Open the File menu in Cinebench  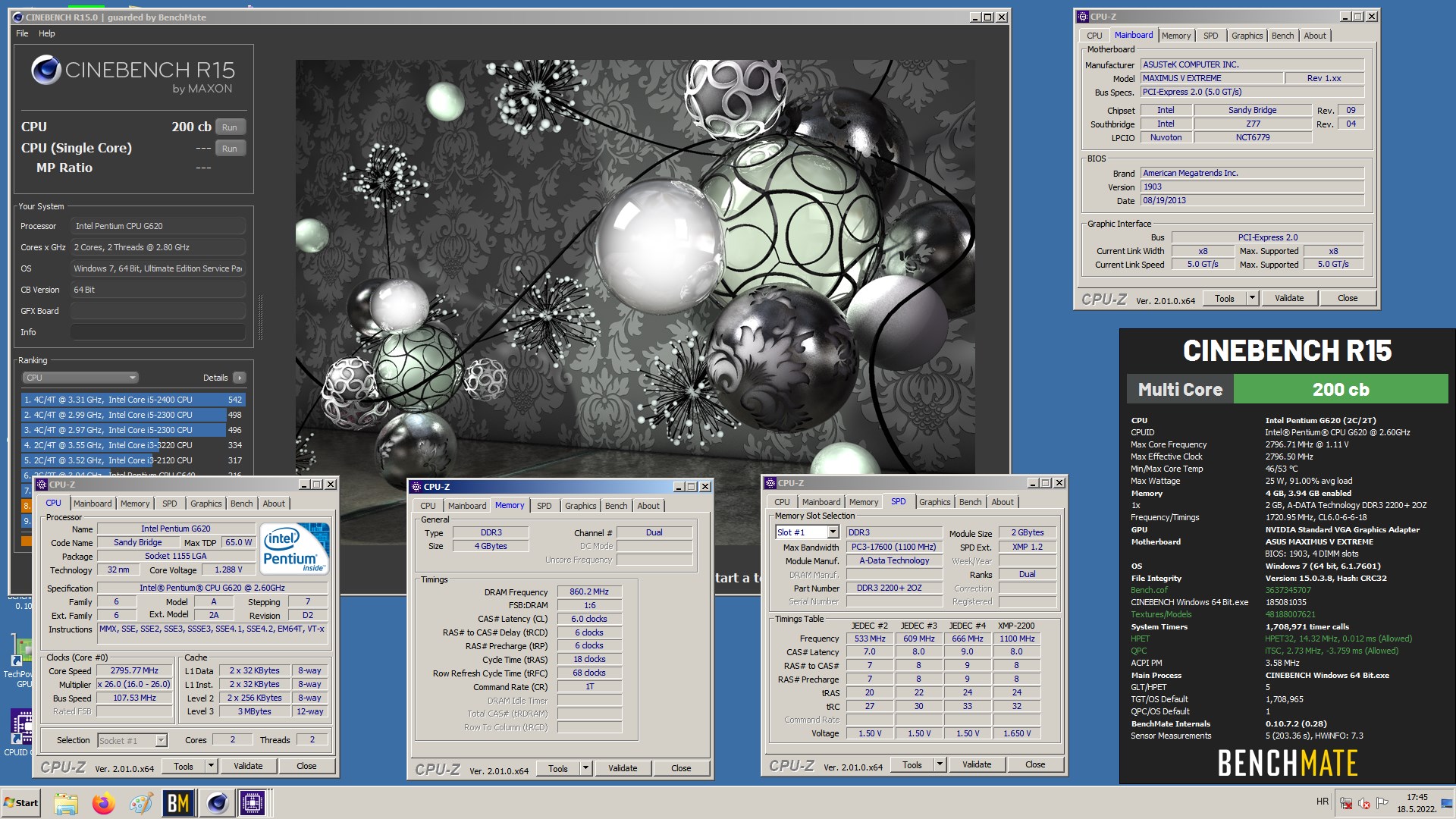coord(22,33)
